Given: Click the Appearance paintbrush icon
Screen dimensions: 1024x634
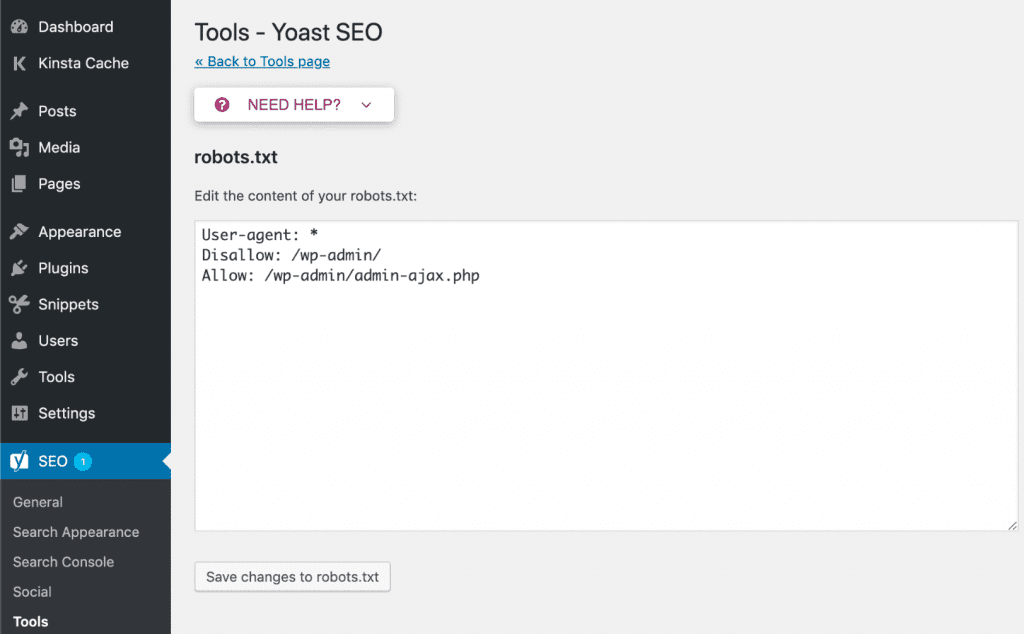Looking at the screenshot, I should 19,232.
